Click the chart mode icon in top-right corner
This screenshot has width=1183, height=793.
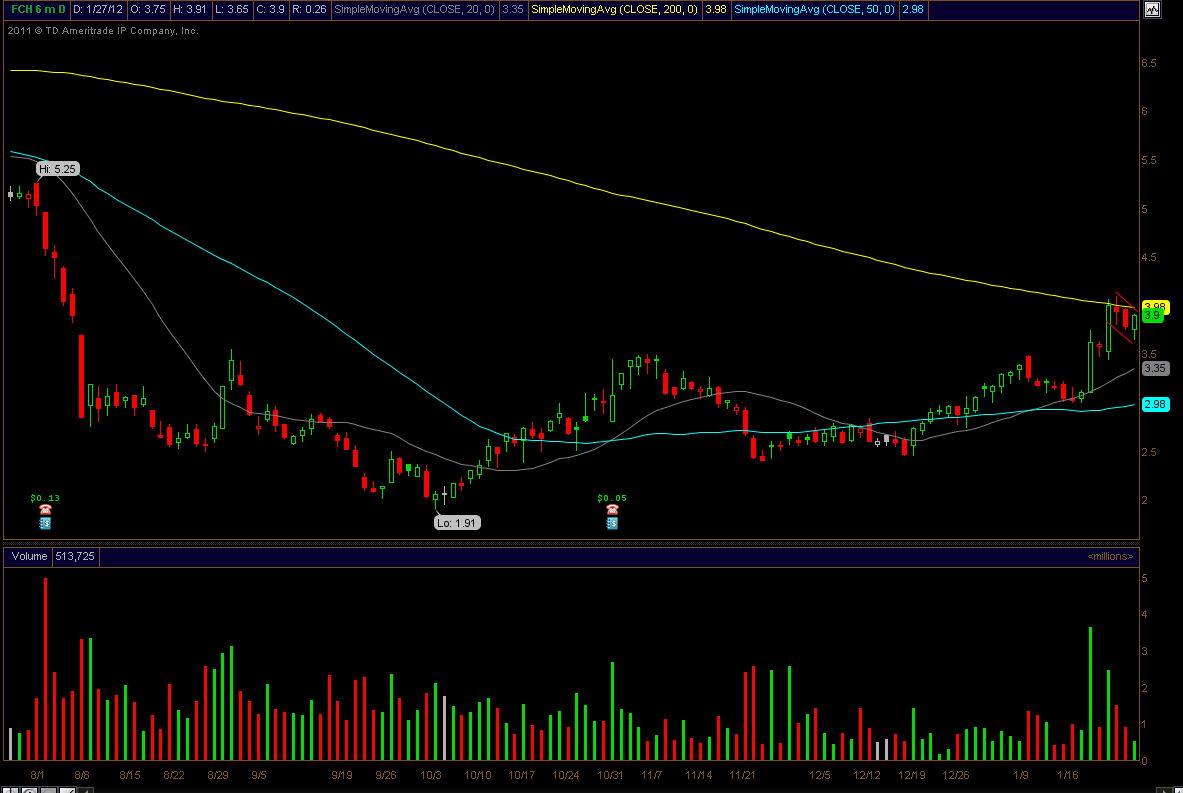coord(1152,10)
